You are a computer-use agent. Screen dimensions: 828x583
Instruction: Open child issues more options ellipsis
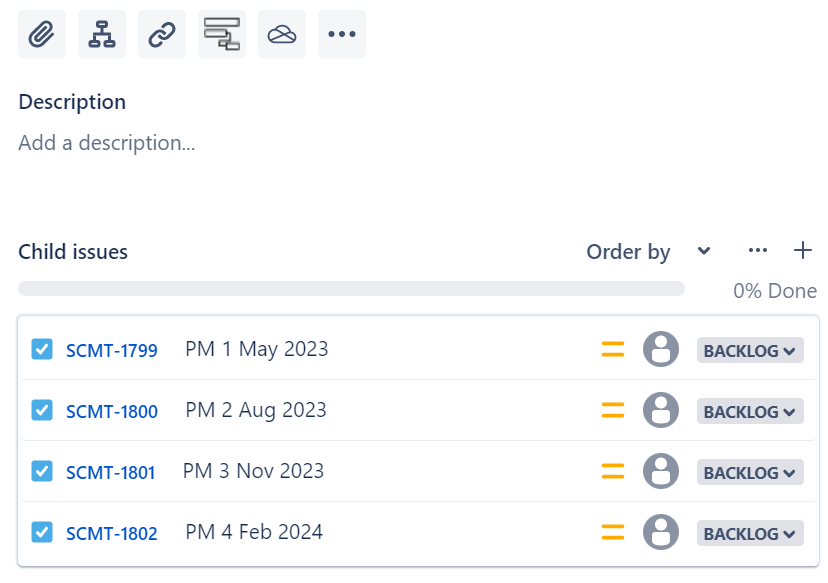click(x=758, y=250)
